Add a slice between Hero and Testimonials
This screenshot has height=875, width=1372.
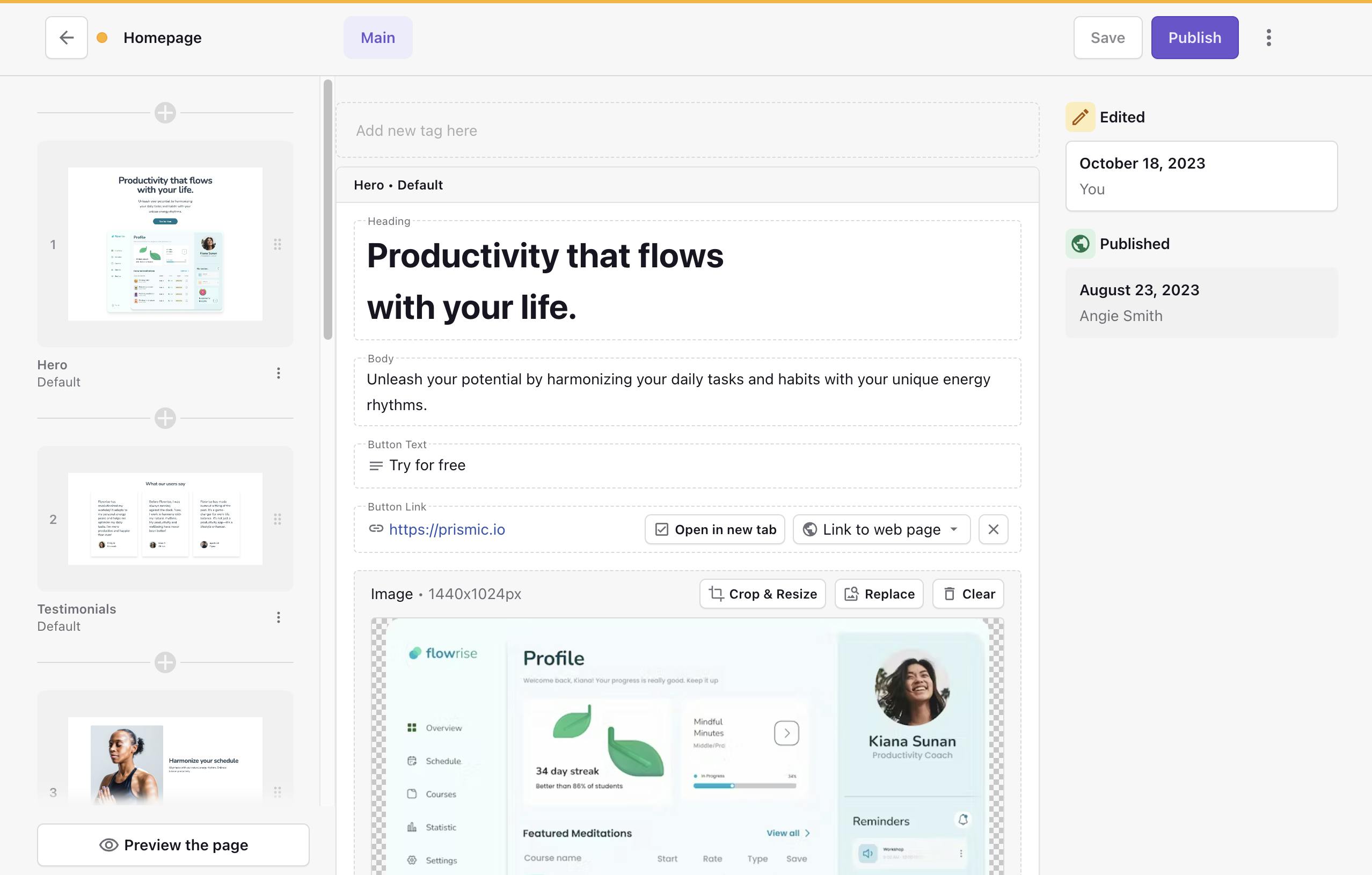[165, 418]
